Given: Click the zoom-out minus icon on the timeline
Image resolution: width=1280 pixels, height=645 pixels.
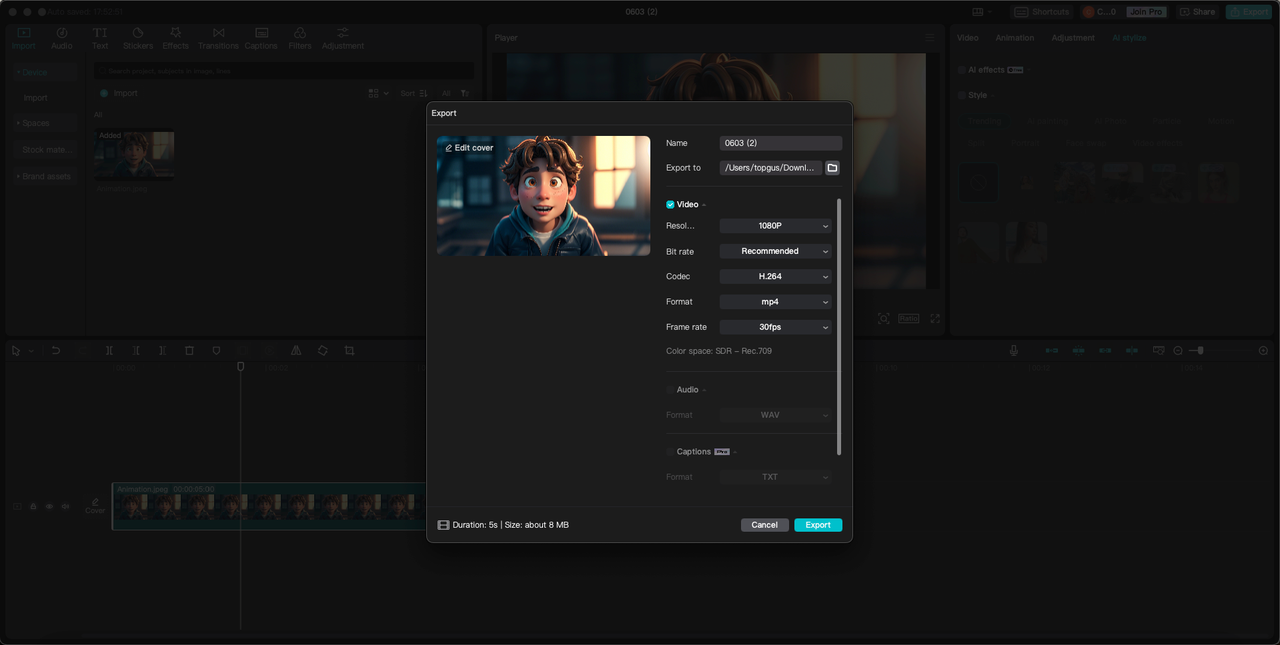Looking at the screenshot, I should [1178, 351].
